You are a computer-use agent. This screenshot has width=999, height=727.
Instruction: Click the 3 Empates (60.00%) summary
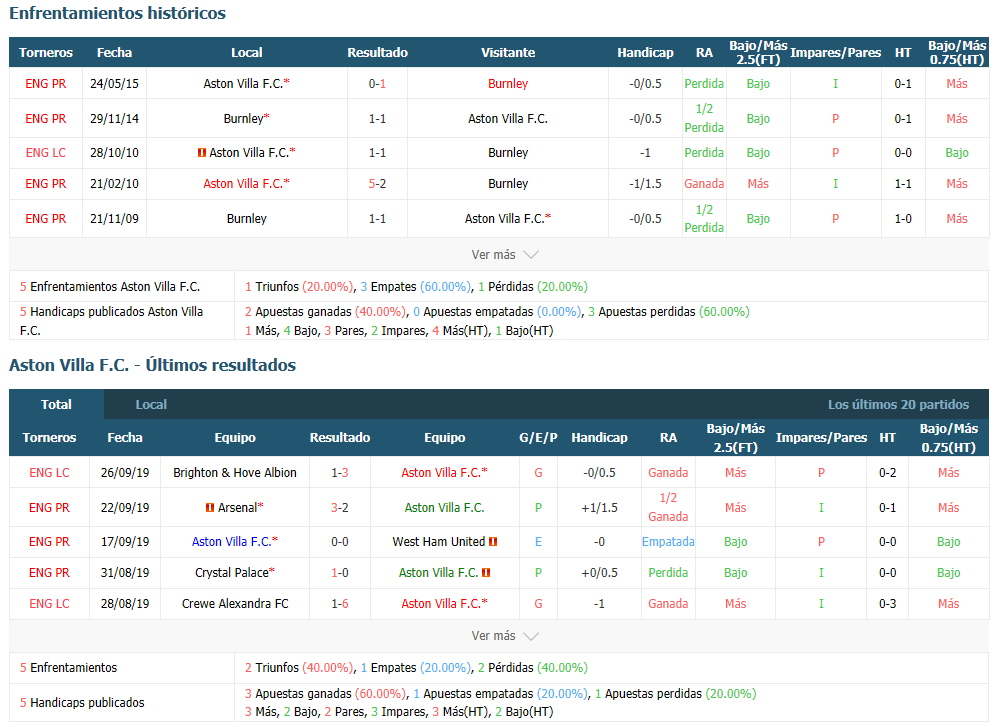416,287
